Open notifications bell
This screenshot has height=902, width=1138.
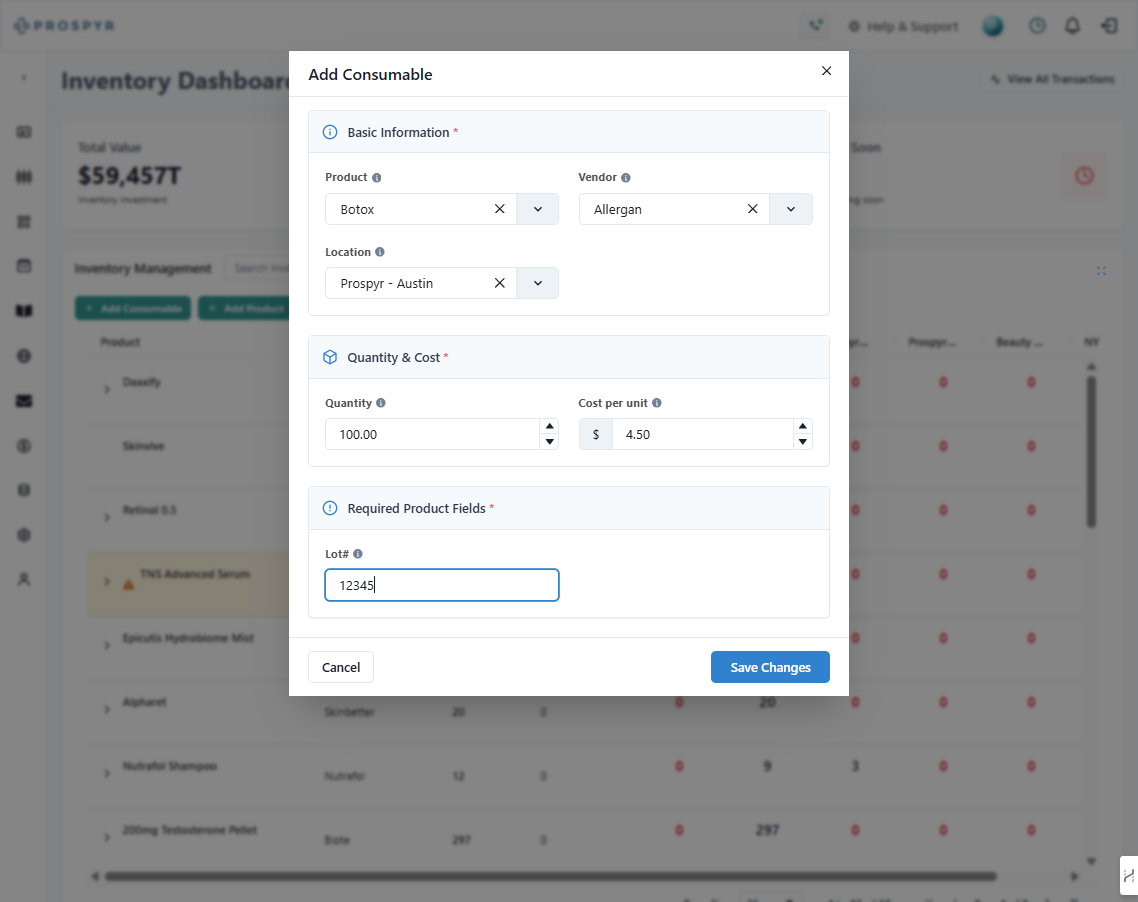[x=1072, y=26]
